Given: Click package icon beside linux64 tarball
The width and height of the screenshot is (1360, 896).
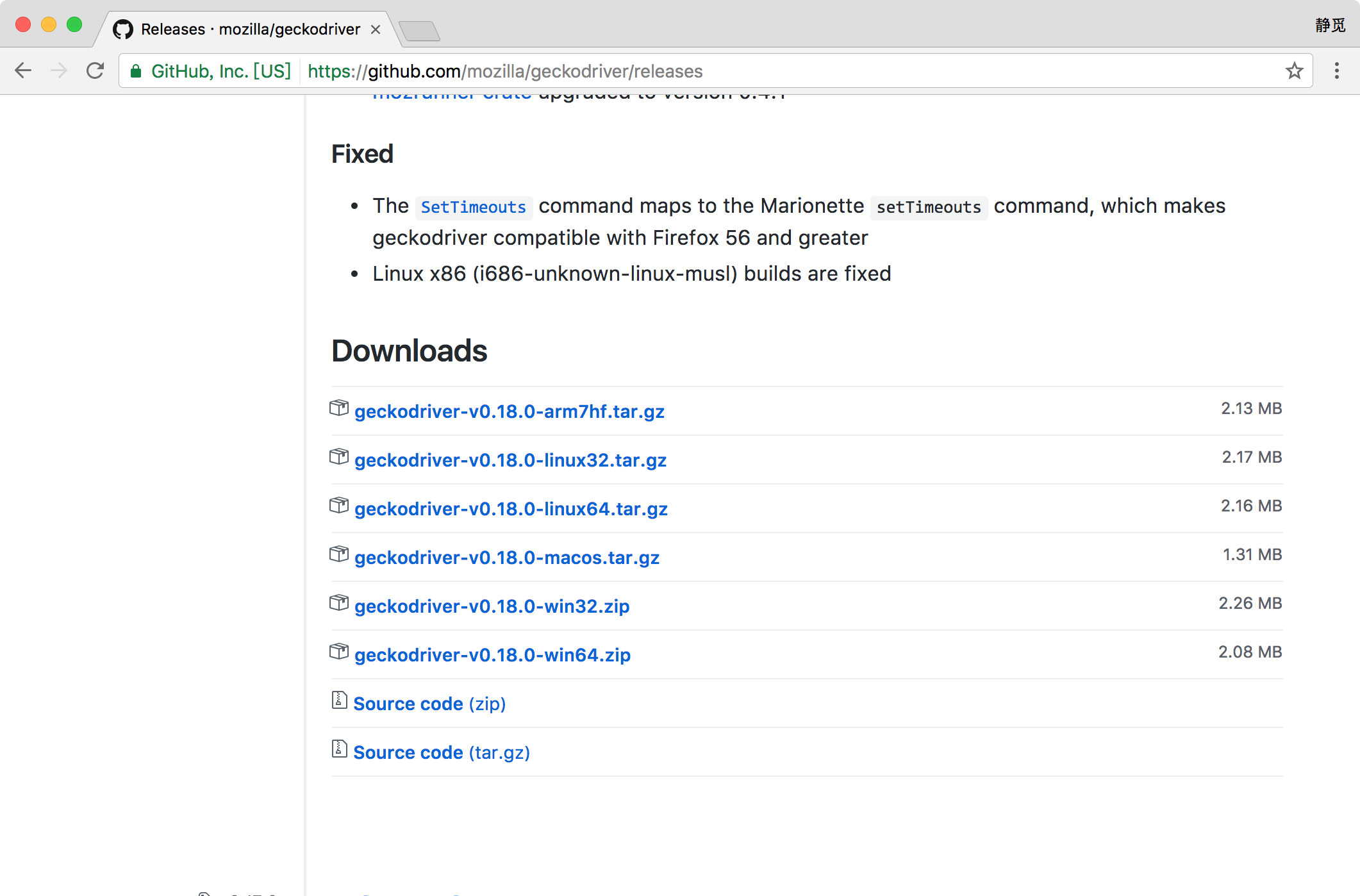Looking at the screenshot, I should point(339,506).
